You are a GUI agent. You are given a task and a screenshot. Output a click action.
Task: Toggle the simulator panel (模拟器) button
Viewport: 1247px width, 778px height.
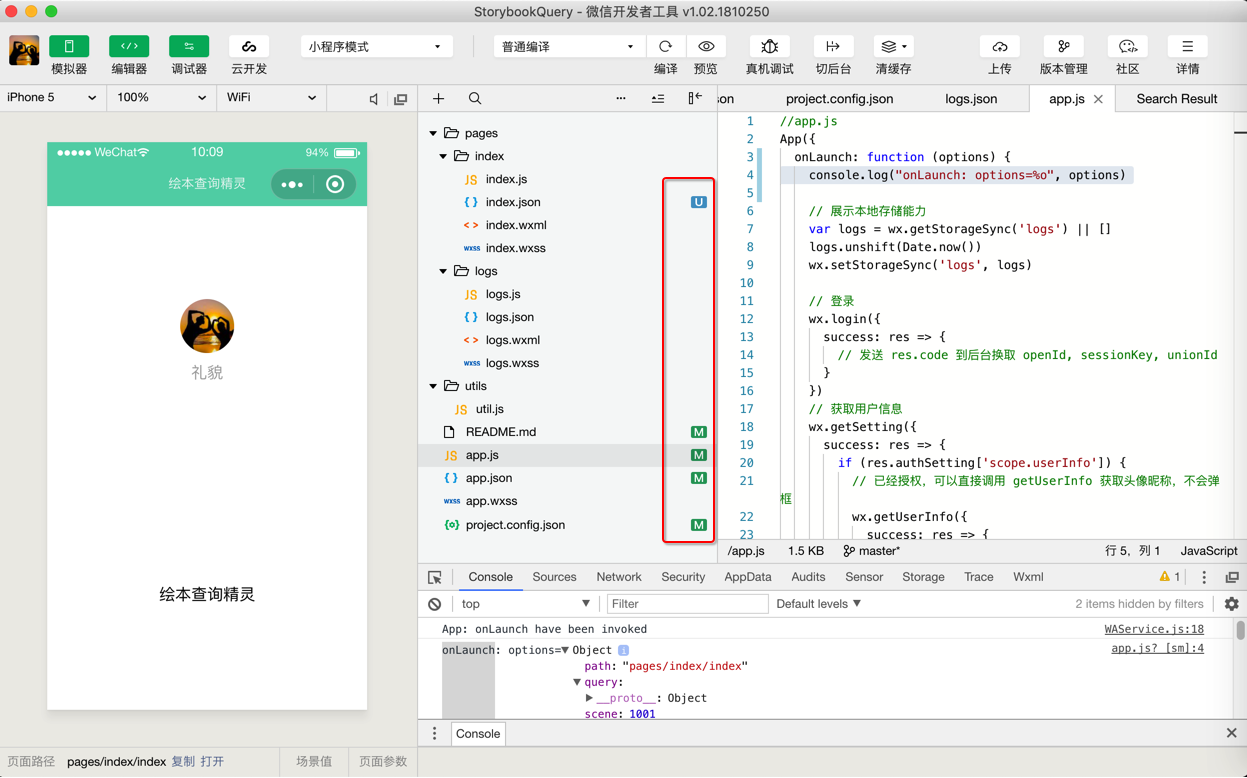click(x=69, y=46)
